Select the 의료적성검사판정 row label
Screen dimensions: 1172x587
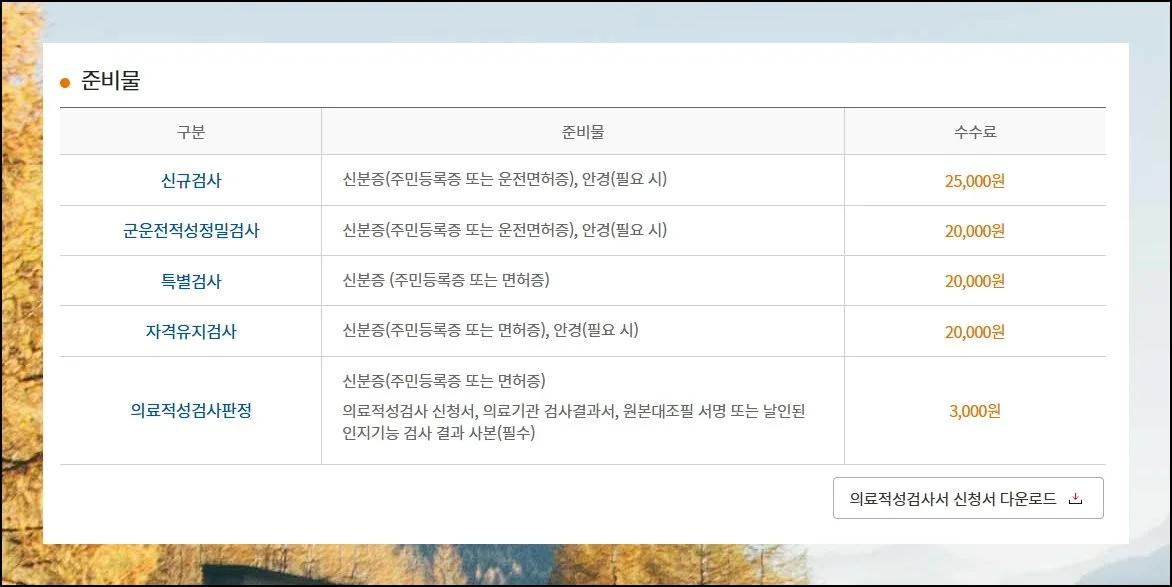click(x=190, y=410)
